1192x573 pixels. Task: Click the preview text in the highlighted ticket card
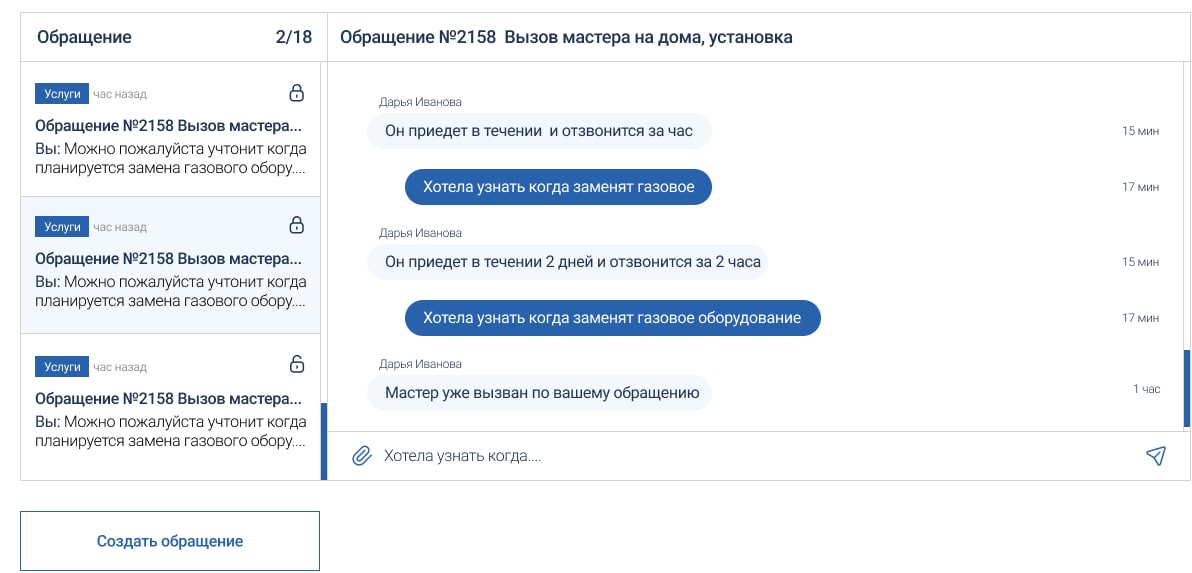click(171, 291)
